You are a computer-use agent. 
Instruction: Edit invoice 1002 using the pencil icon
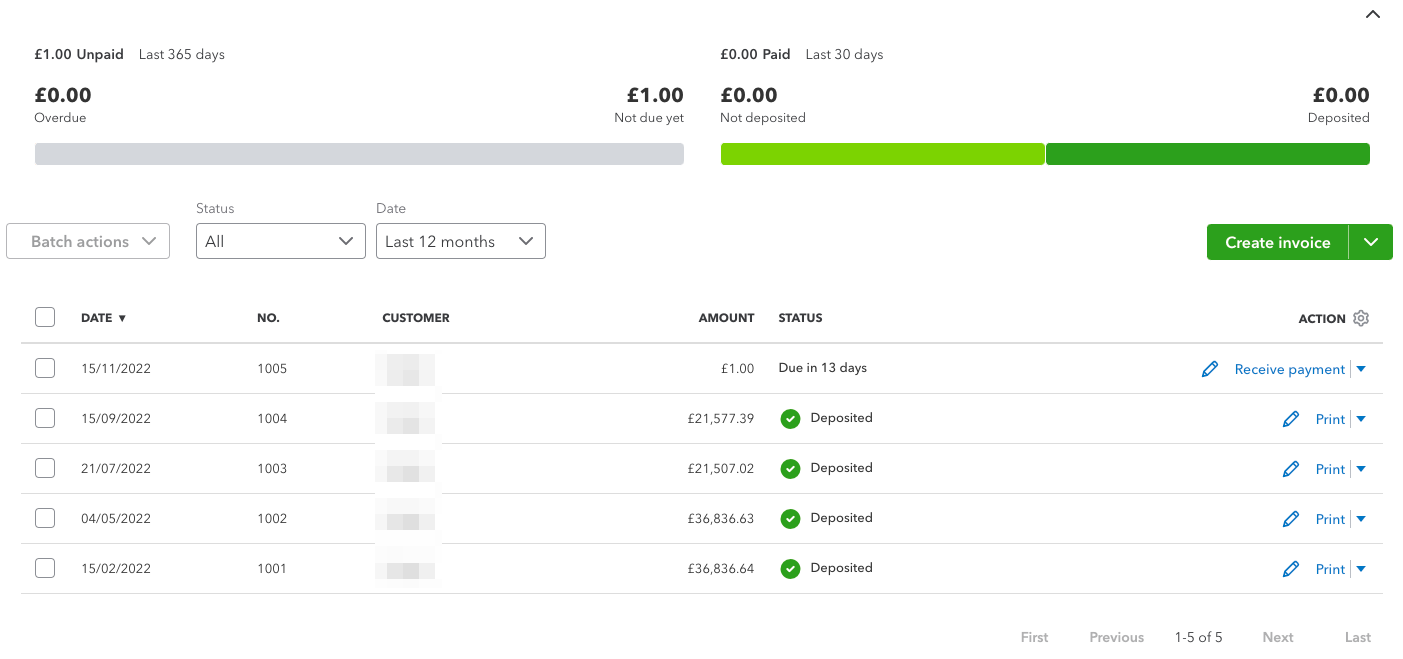coord(1290,518)
